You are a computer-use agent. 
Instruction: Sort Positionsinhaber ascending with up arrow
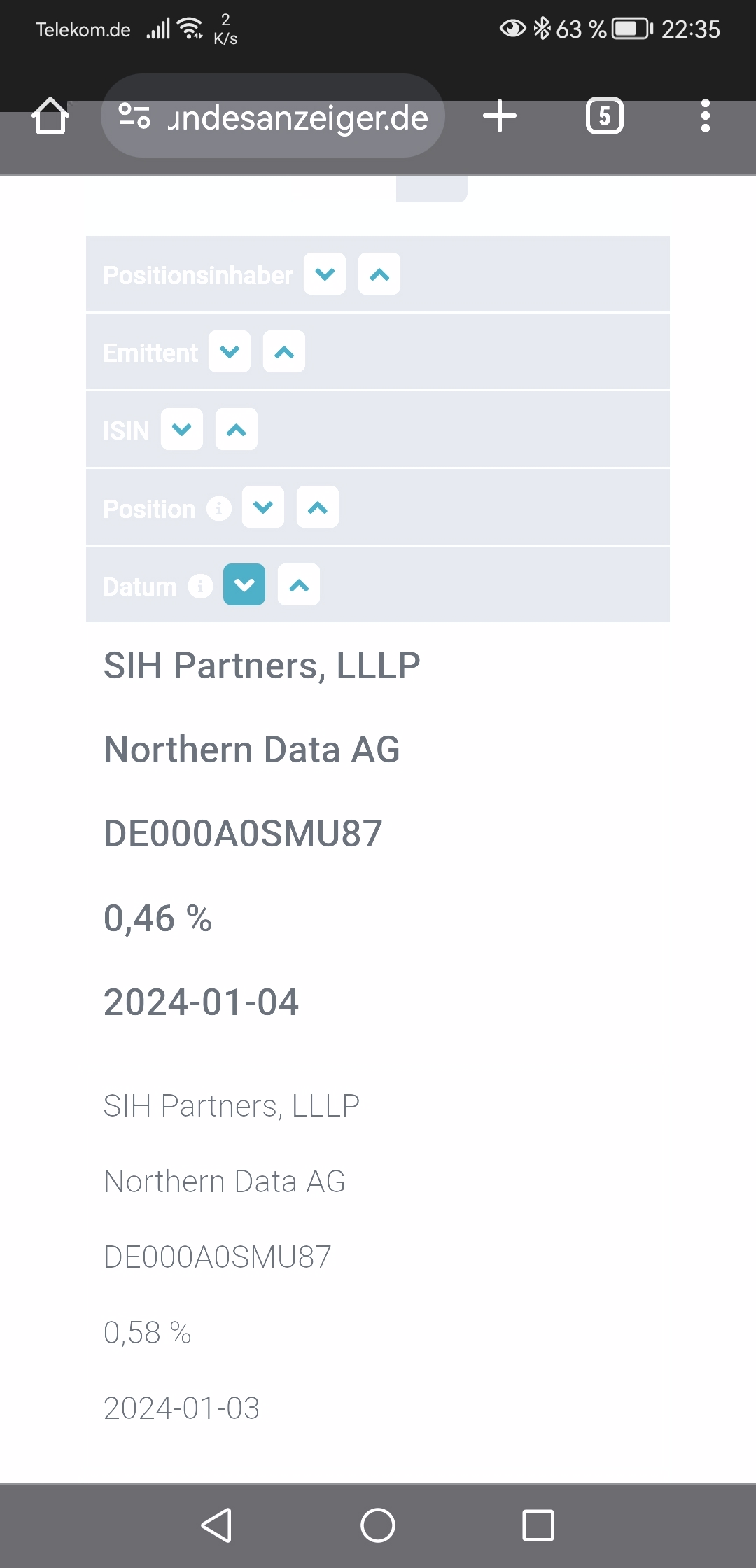[379, 274]
